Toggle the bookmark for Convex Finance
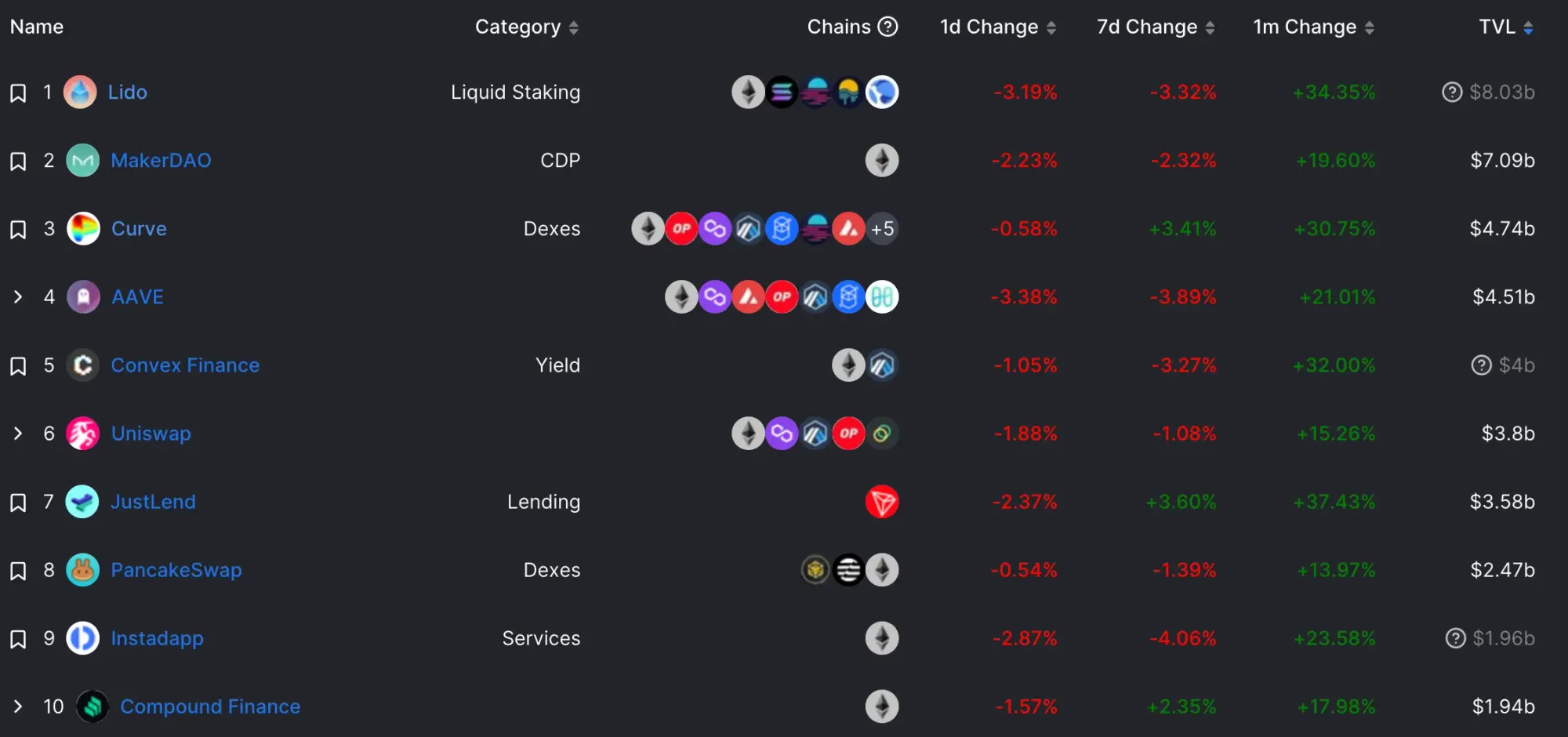The image size is (1568, 737). tap(18, 366)
